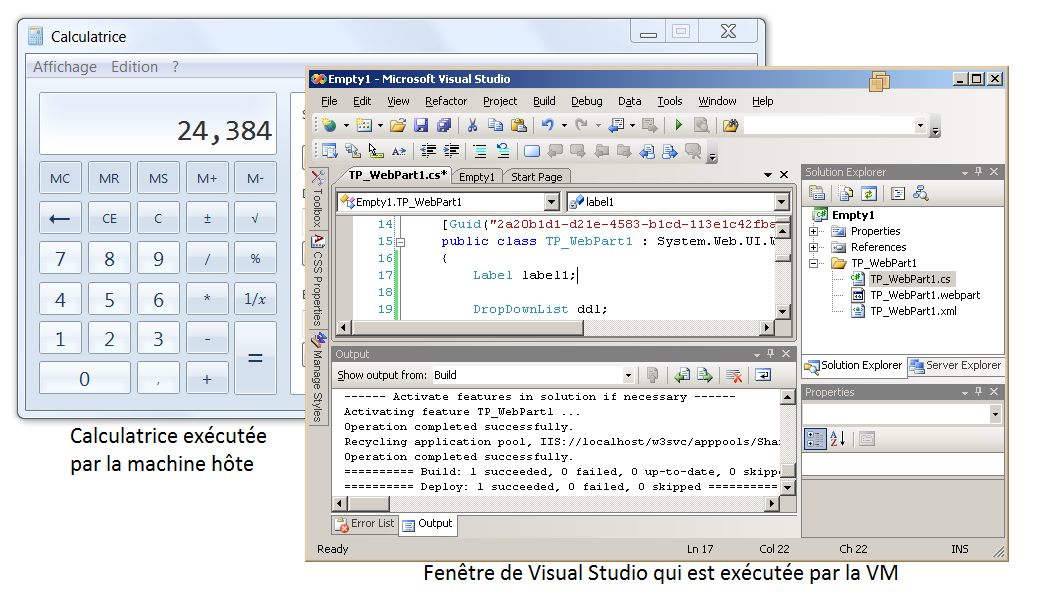Toggle a bookmark with the blue rectangle icon
Screen dimensions: 1043x596
[531, 151]
